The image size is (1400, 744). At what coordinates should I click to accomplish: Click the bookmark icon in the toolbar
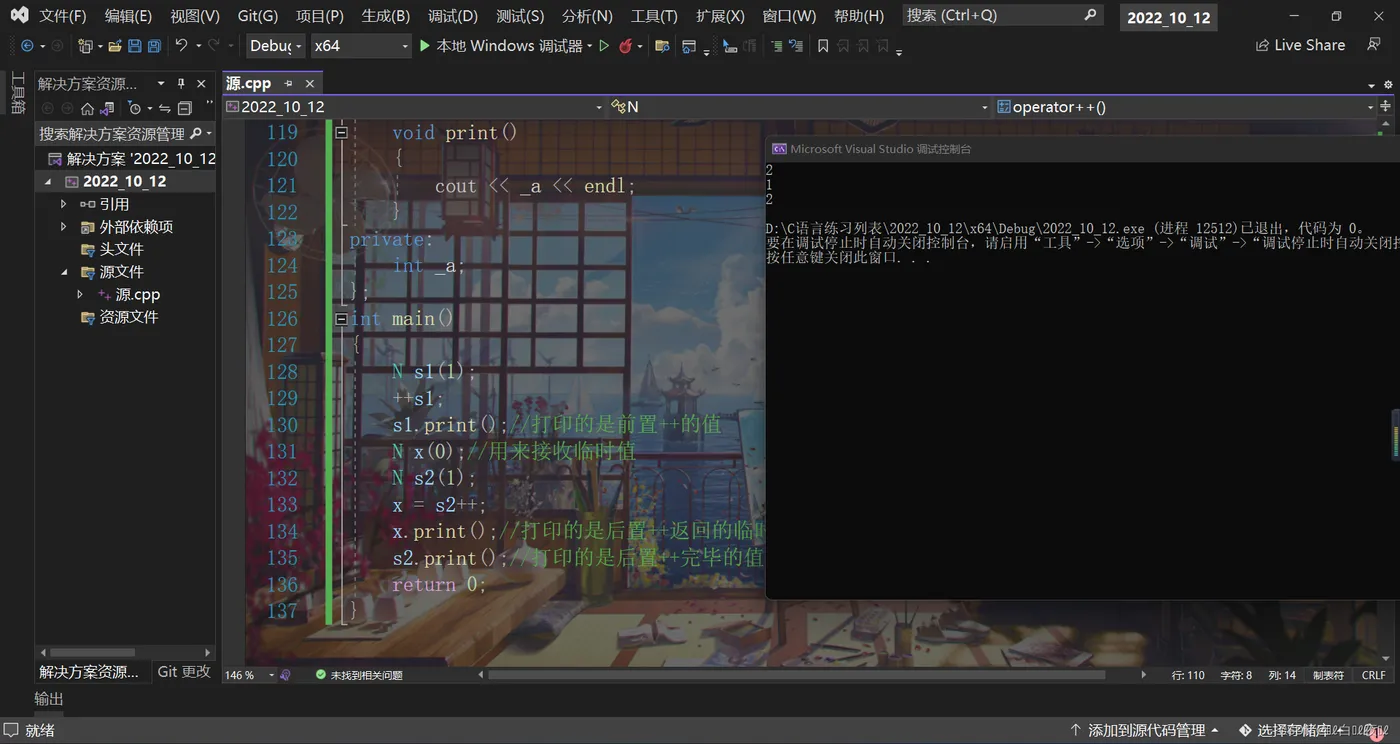click(x=823, y=46)
